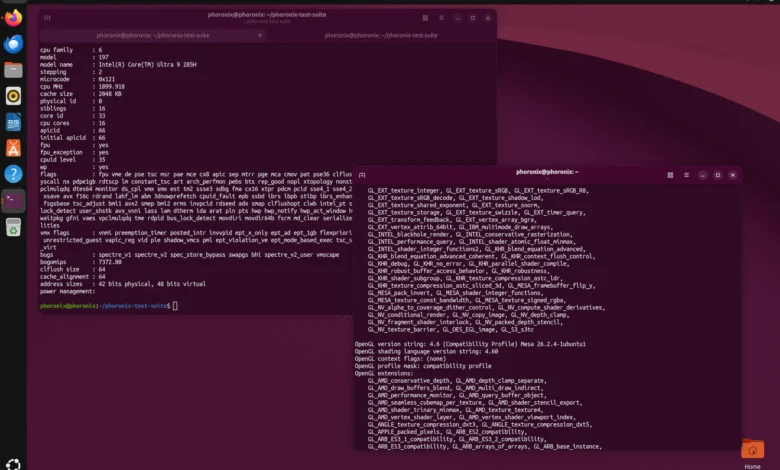Viewport: 780px width, 470px height.
Task: Click the 'clflush size : 64' line
Action: pos(73,270)
